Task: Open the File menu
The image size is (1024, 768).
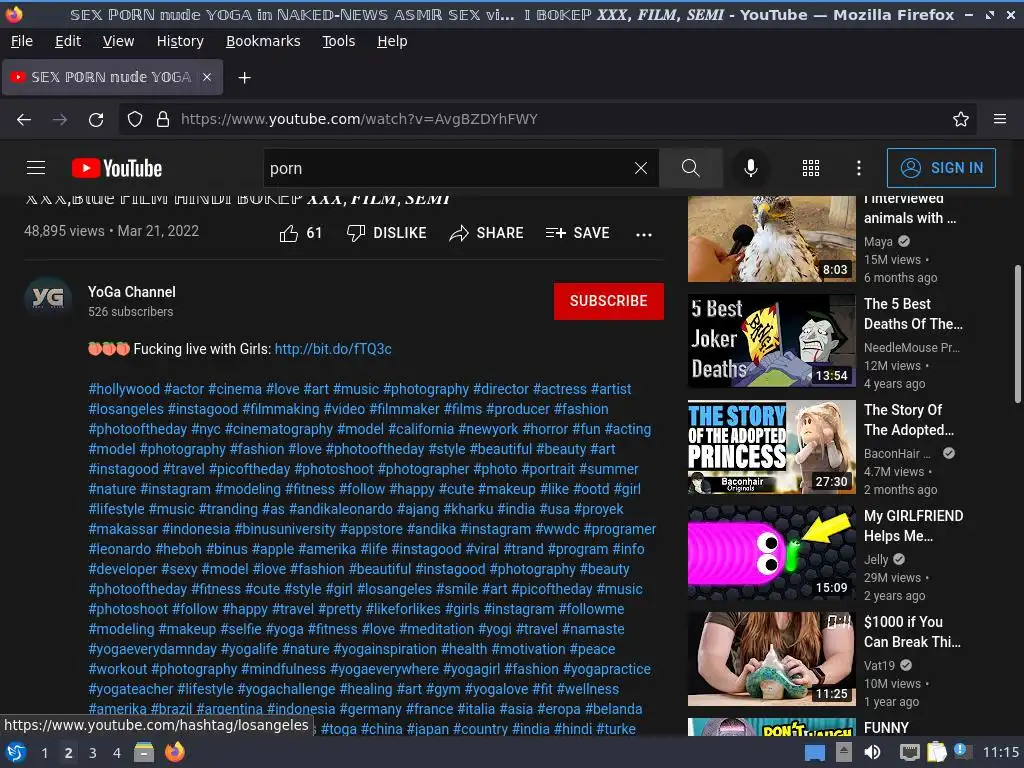Action: (x=22, y=41)
